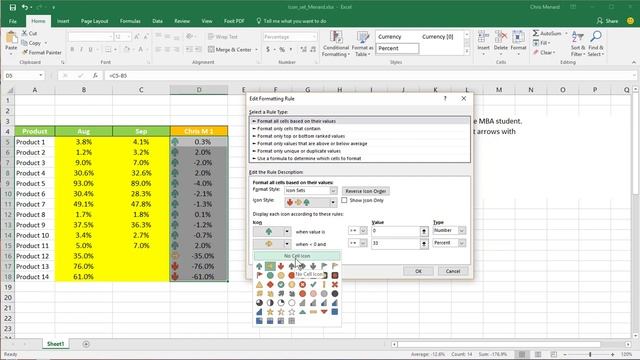Open the File tab
The height and width of the screenshot is (360, 640).
click(x=13, y=21)
